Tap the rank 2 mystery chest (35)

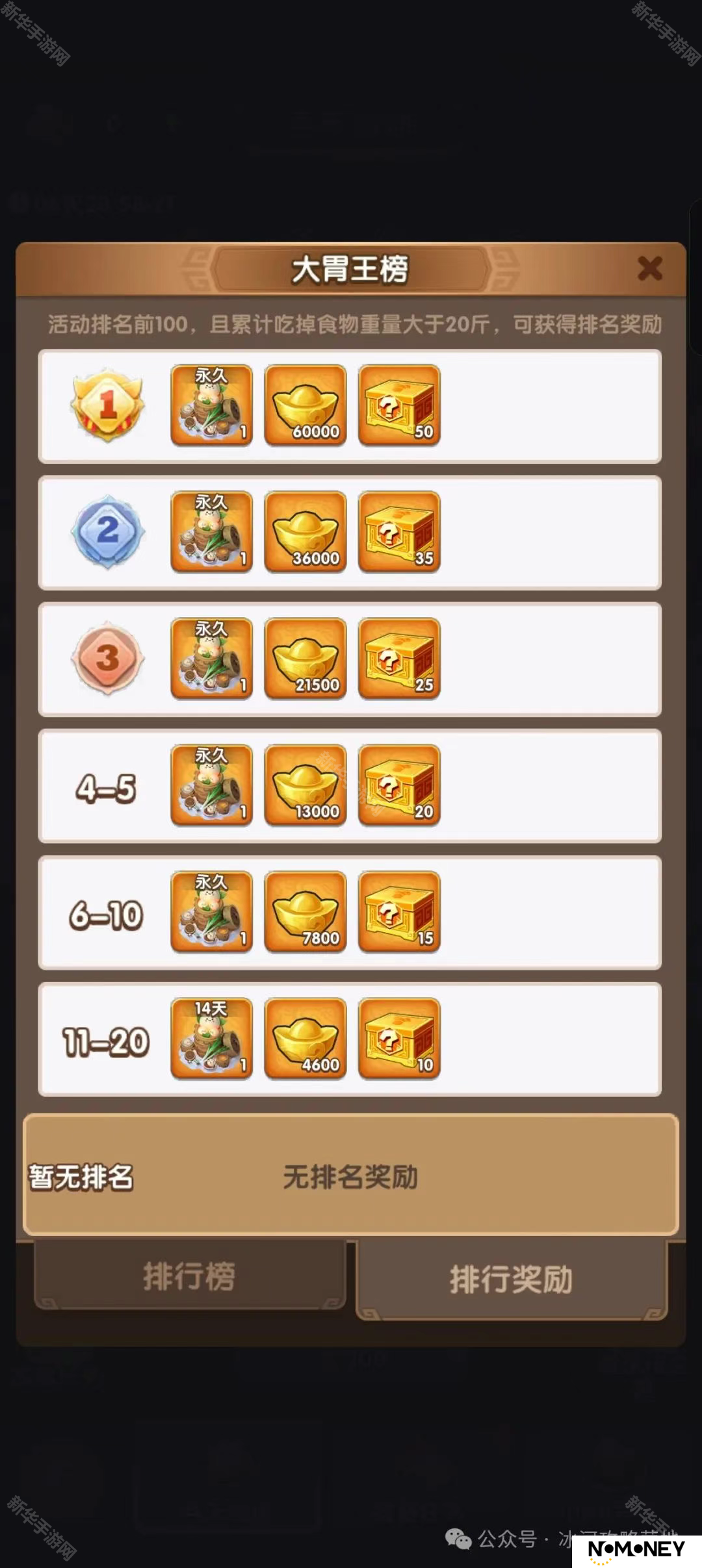click(x=399, y=532)
